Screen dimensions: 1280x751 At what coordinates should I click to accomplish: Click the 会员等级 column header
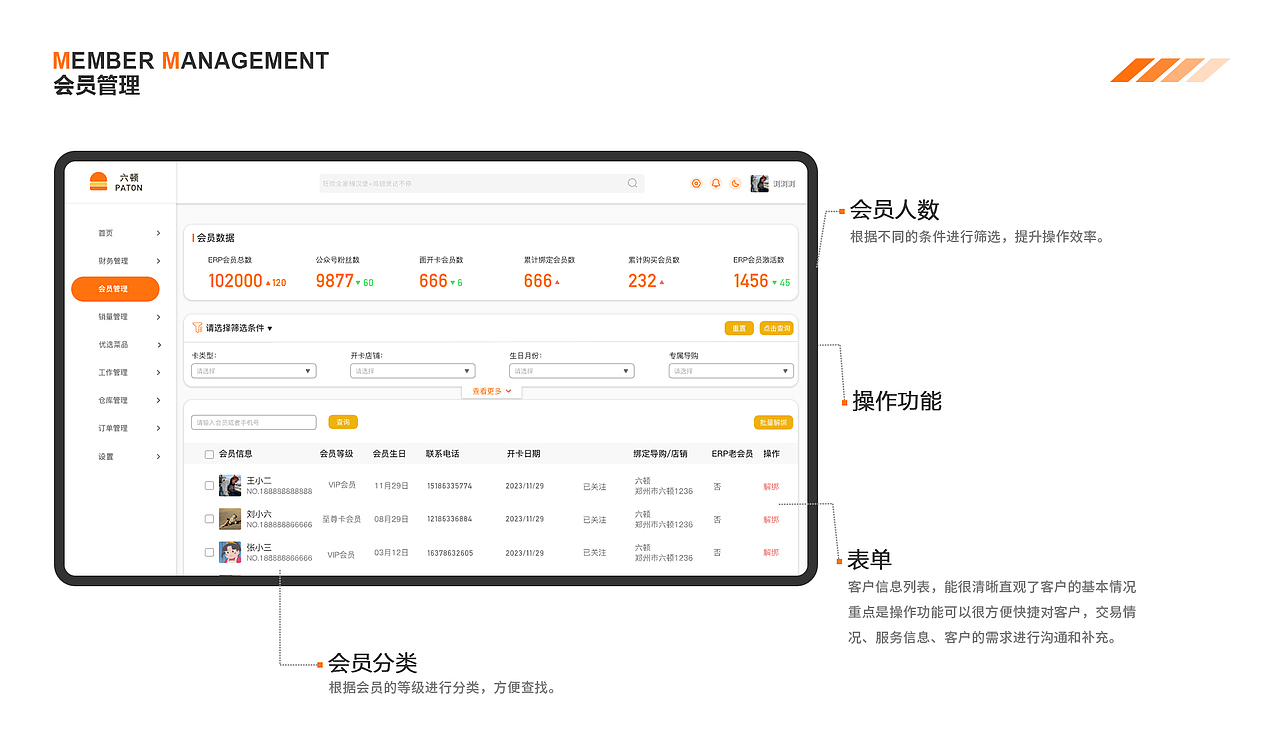click(337, 454)
